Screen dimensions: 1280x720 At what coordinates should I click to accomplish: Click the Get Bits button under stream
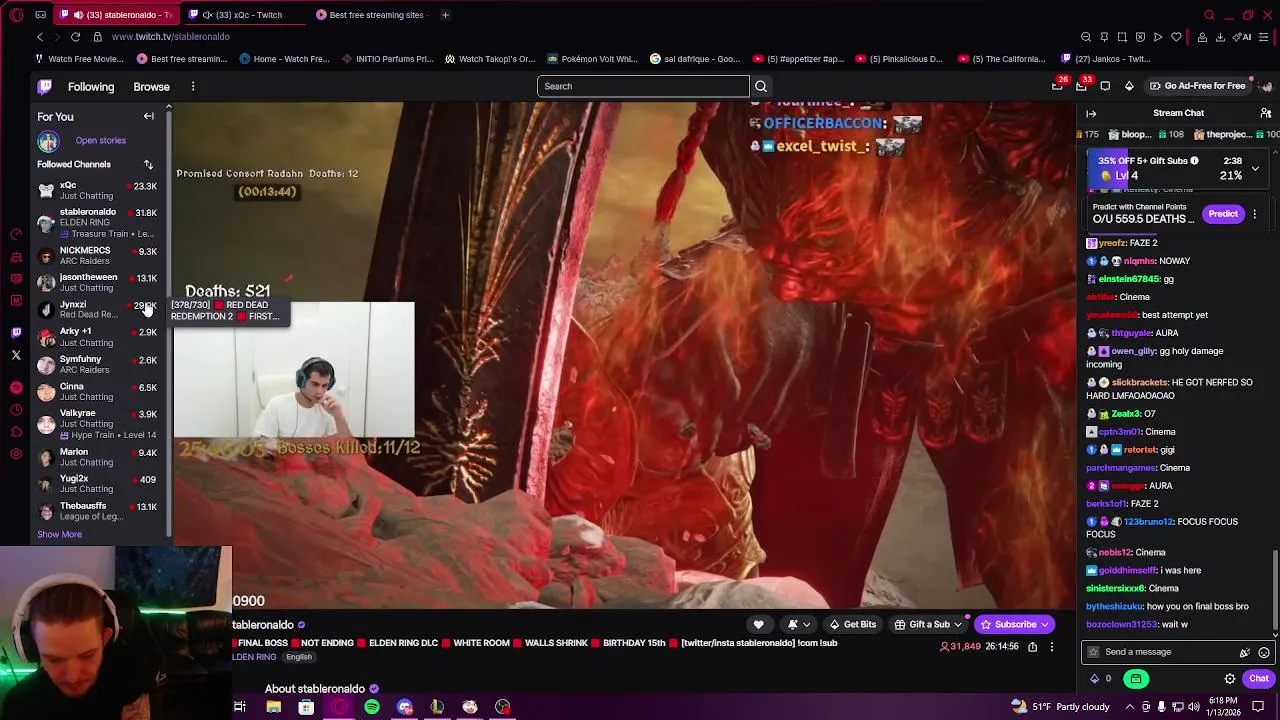tap(853, 624)
